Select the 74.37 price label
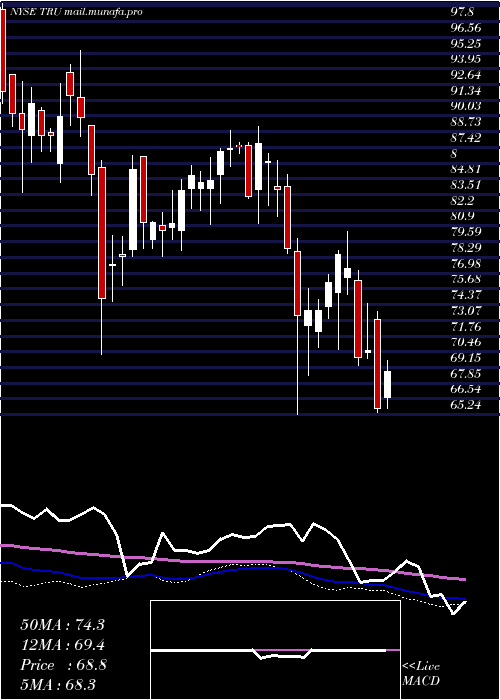 466,295
